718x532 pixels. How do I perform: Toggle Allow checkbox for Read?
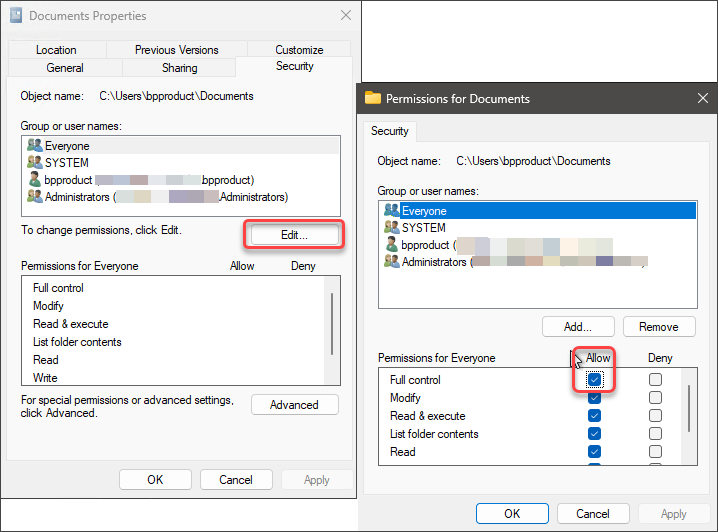click(594, 451)
